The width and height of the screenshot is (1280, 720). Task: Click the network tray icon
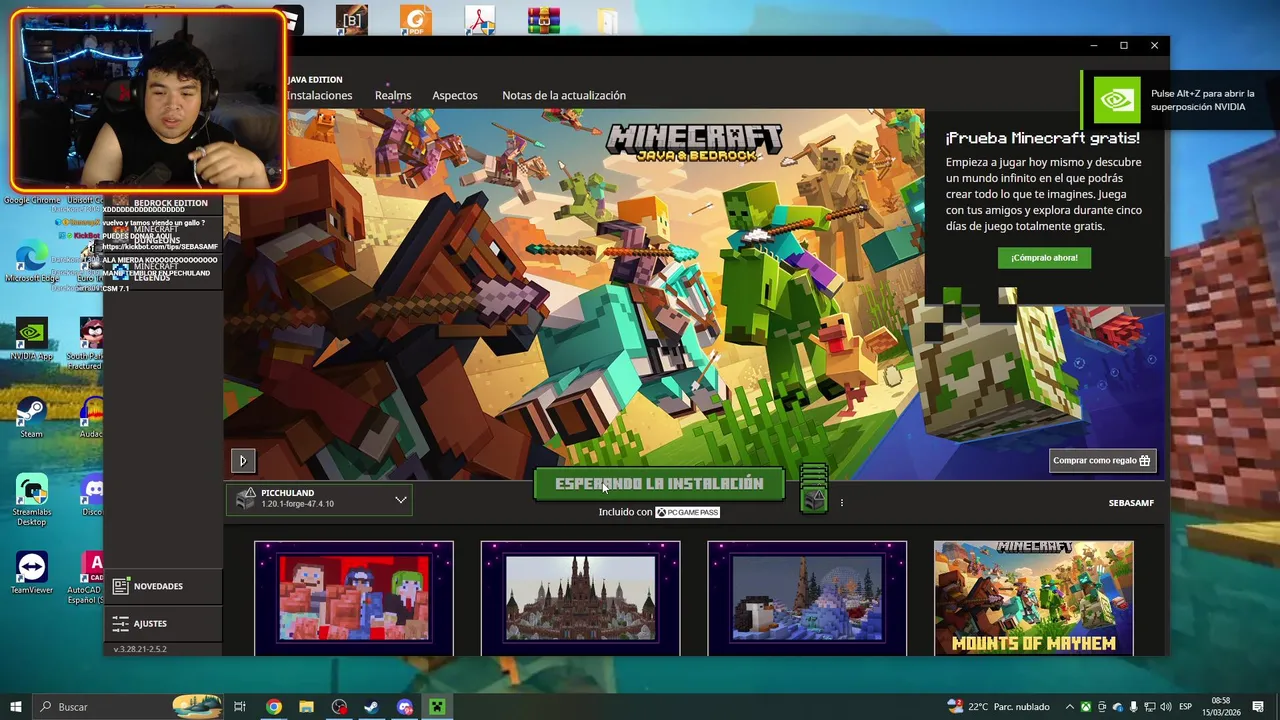point(1150,707)
